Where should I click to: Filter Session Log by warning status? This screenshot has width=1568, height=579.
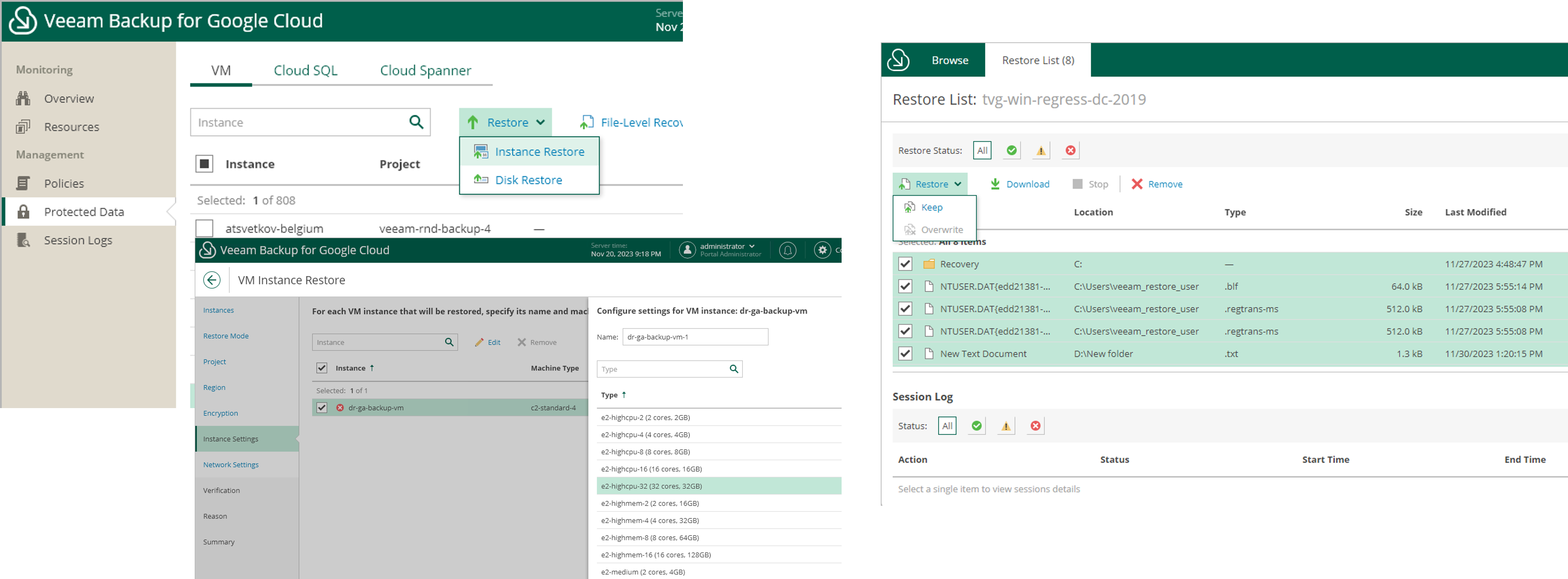(1006, 426)
